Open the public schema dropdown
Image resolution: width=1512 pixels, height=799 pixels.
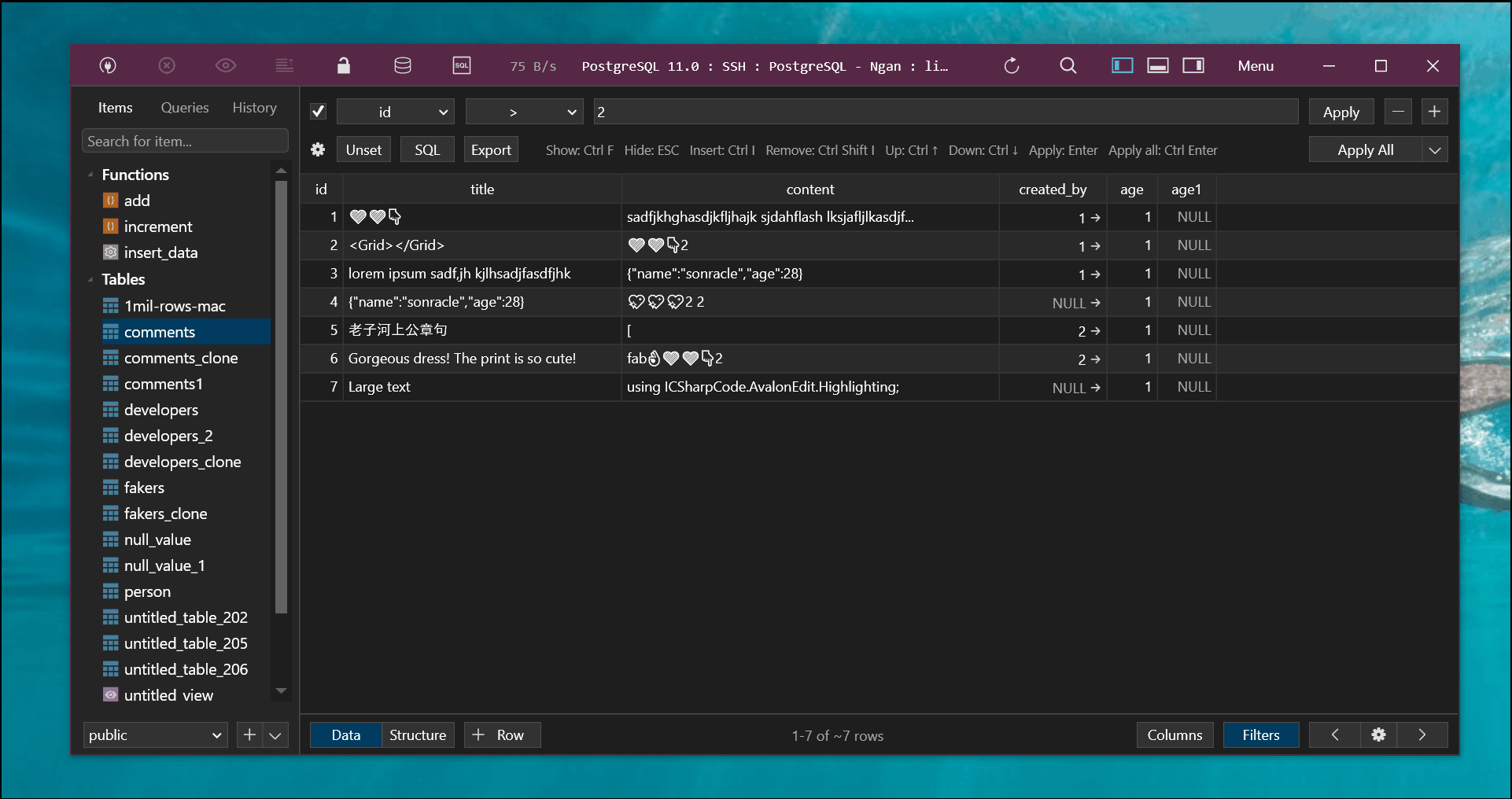[x=154, y=735]
